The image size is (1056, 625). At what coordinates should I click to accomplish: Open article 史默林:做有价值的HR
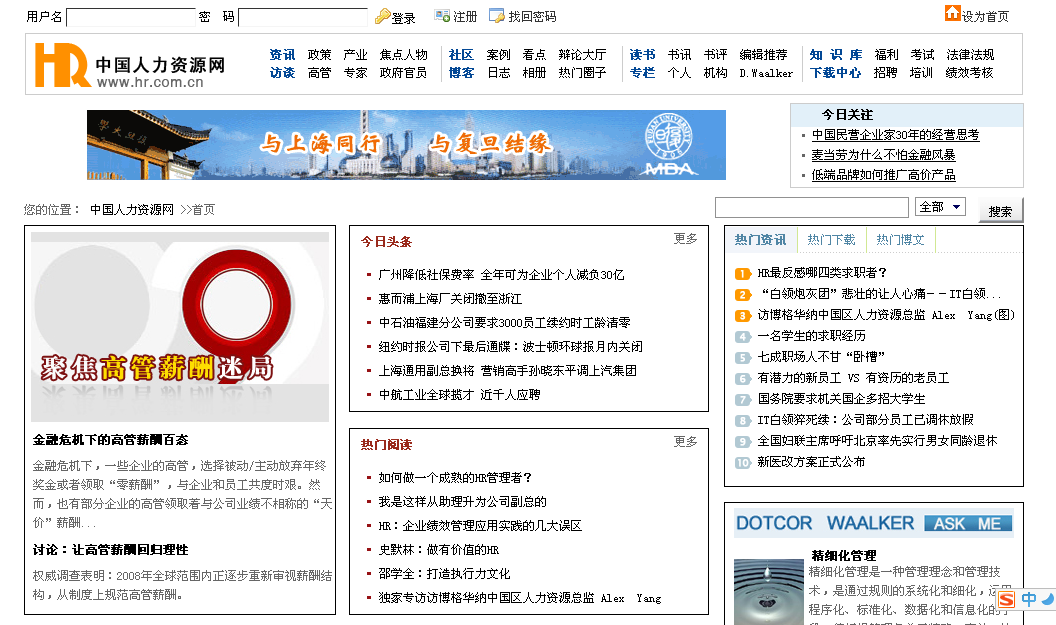pos(438,550)
